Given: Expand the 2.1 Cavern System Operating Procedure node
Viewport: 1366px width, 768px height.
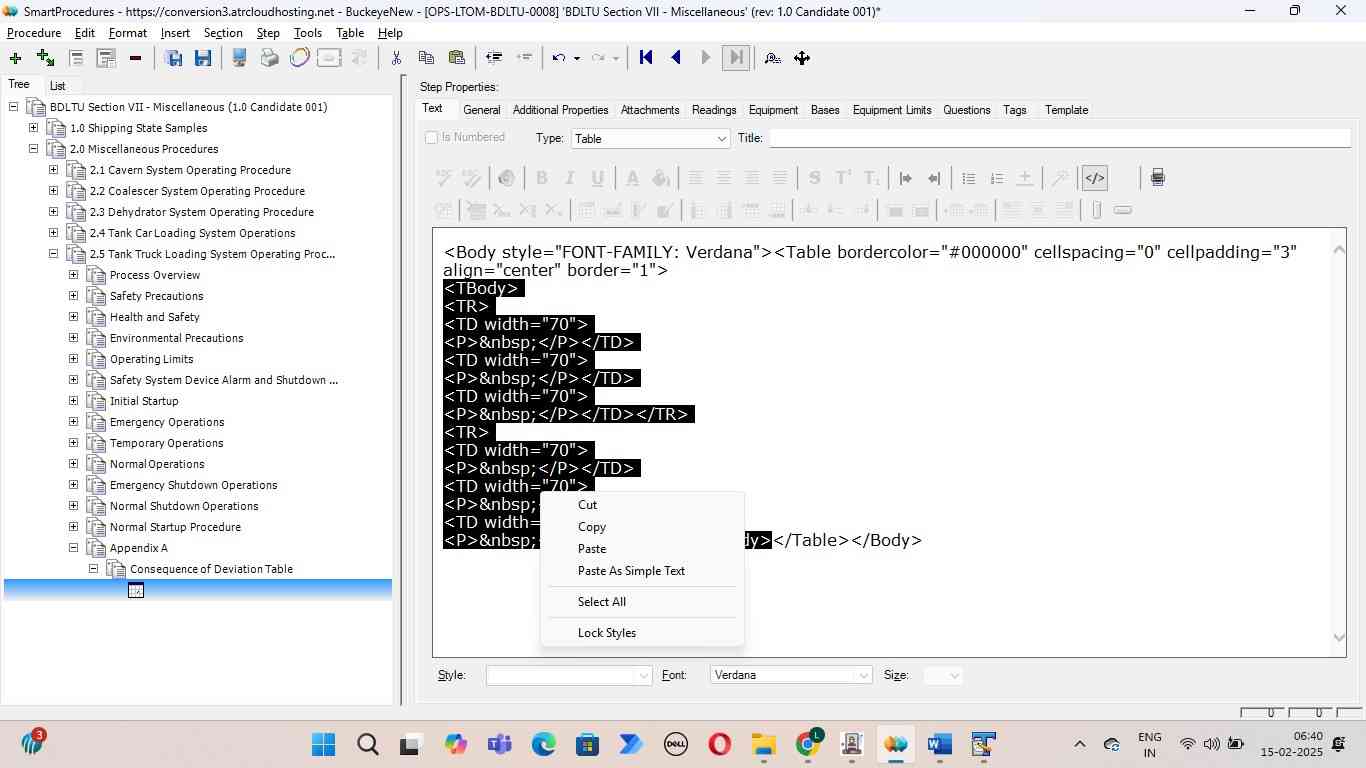Looking at the screenshot, I should pos(53,170).
